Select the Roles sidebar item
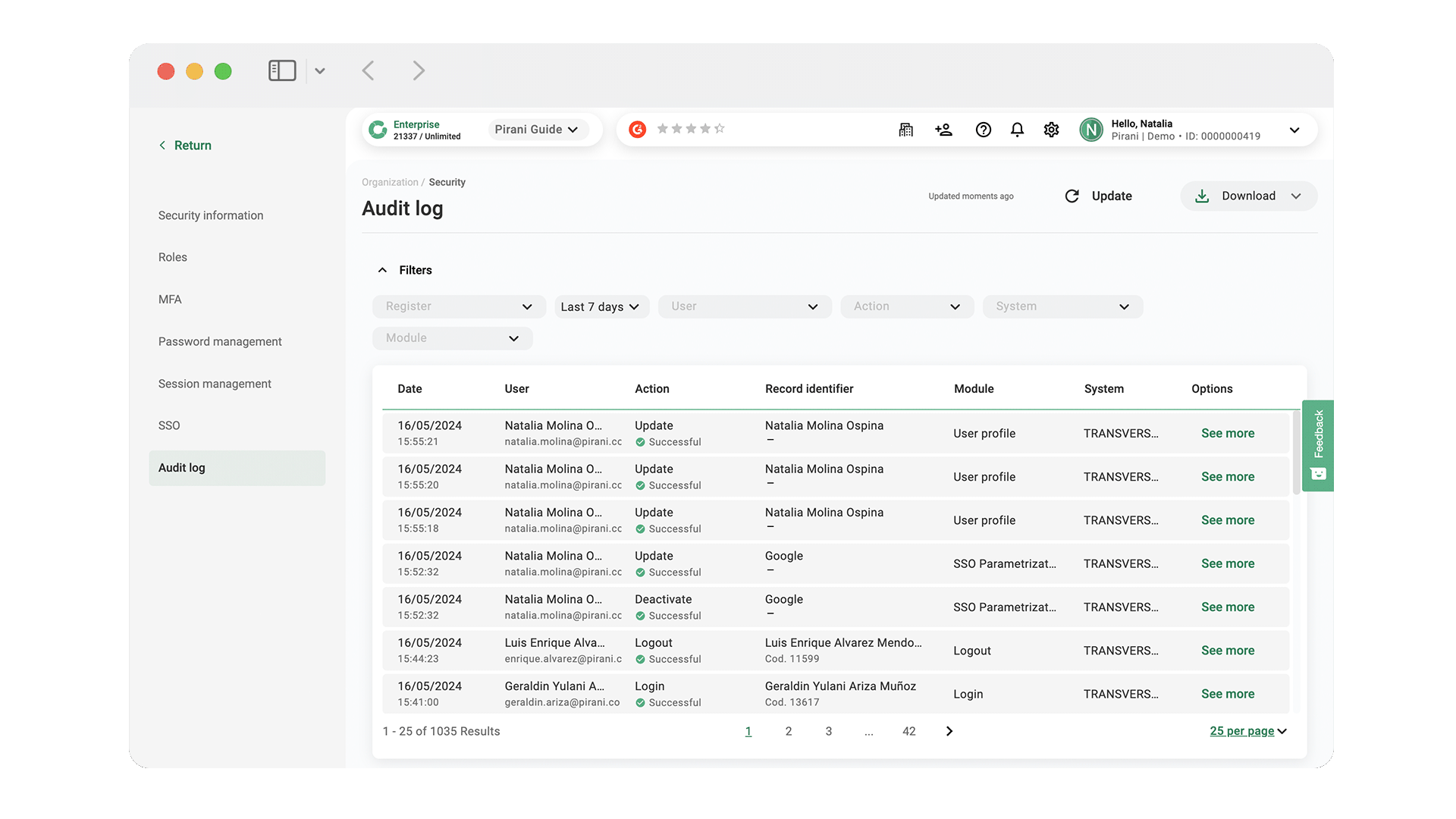The height and width of the screenshot is (819, 1456). 173,257
